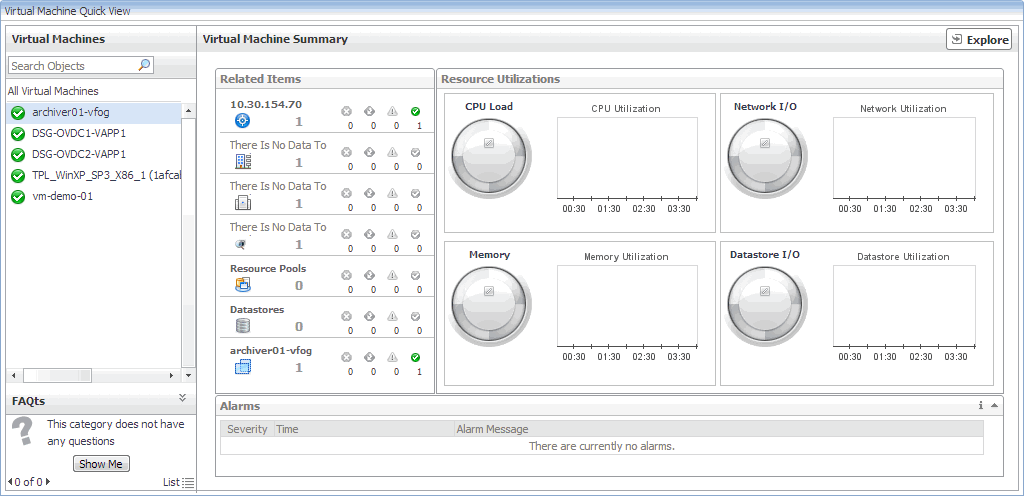Click the VM list horizontal scroll left arrow

(x=14, y=375)
